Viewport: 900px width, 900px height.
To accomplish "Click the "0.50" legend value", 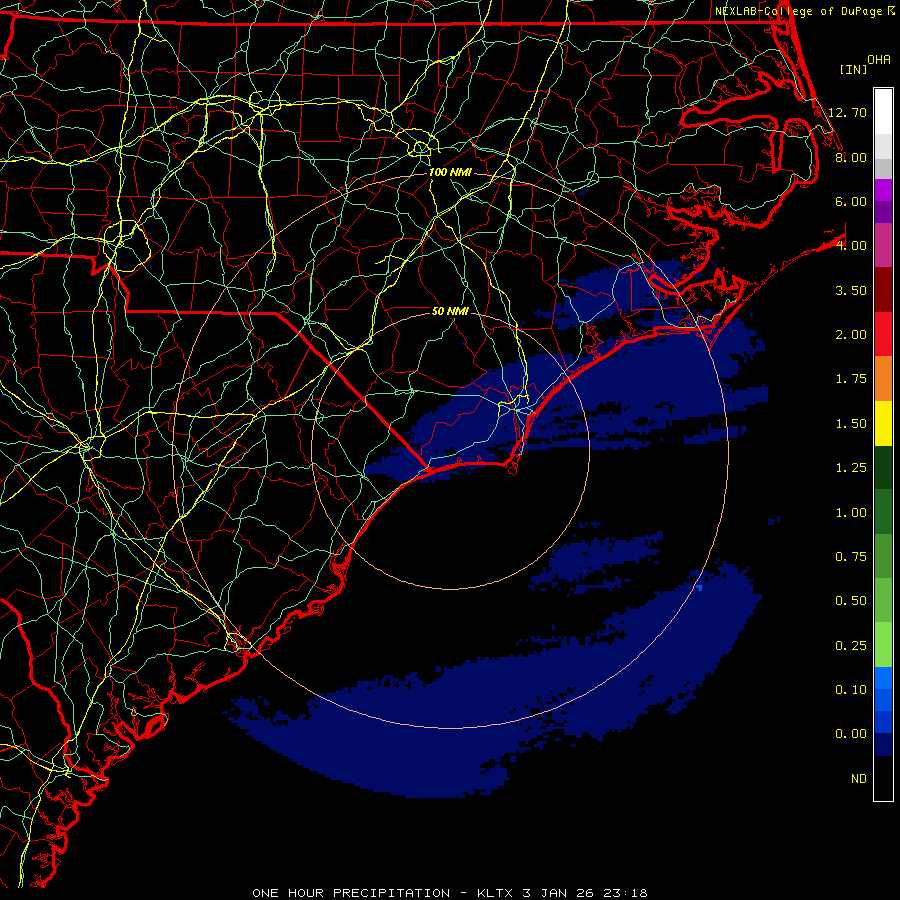I will (x=851, y=601).
